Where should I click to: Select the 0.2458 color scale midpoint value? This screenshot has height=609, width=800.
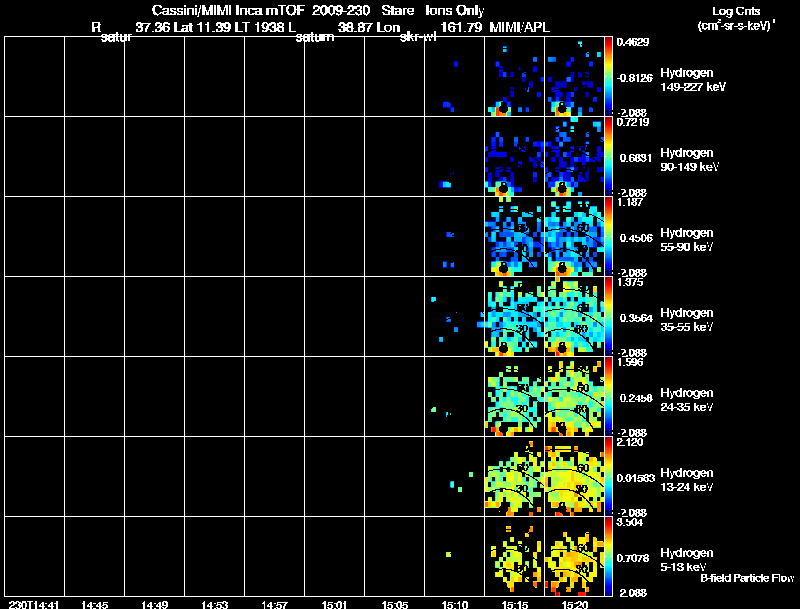click(636, 398)
